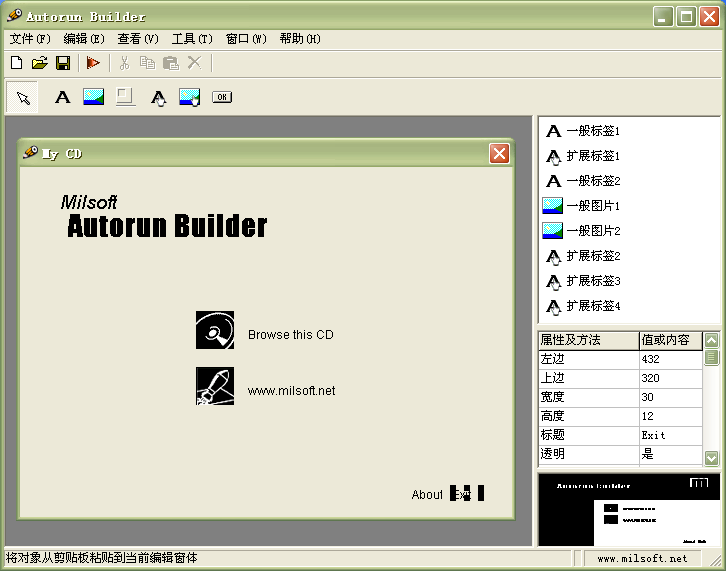Maximize the Autorun Builder window

(x=686, y=17)
